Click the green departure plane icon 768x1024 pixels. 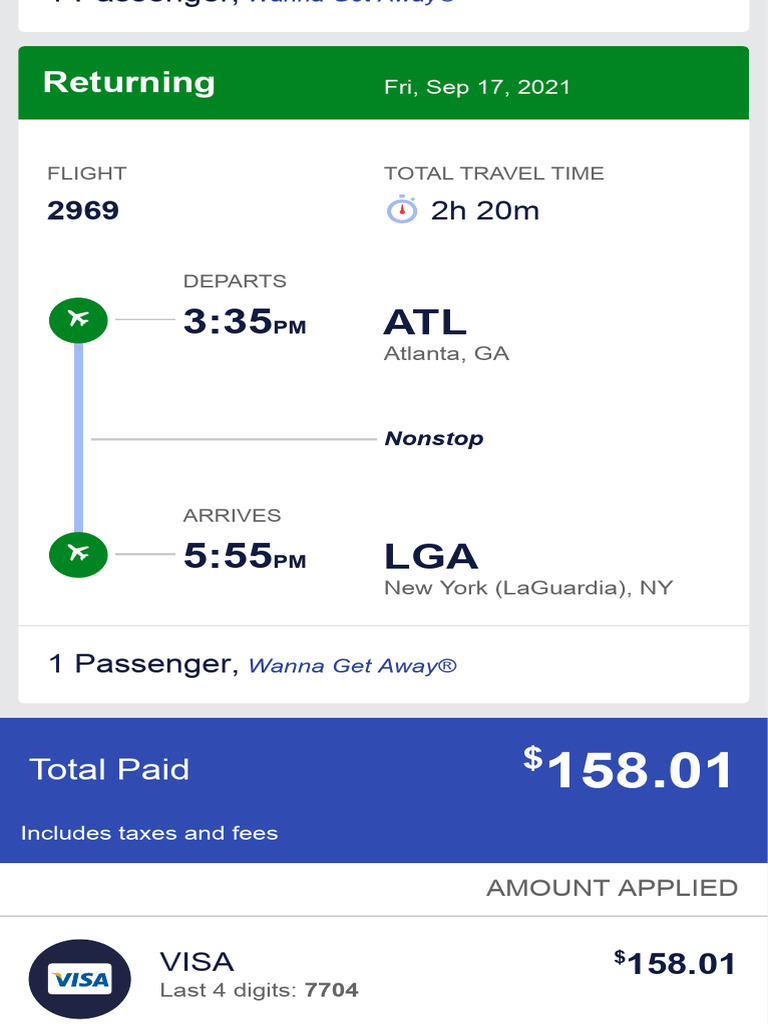[x=78, y=320]
